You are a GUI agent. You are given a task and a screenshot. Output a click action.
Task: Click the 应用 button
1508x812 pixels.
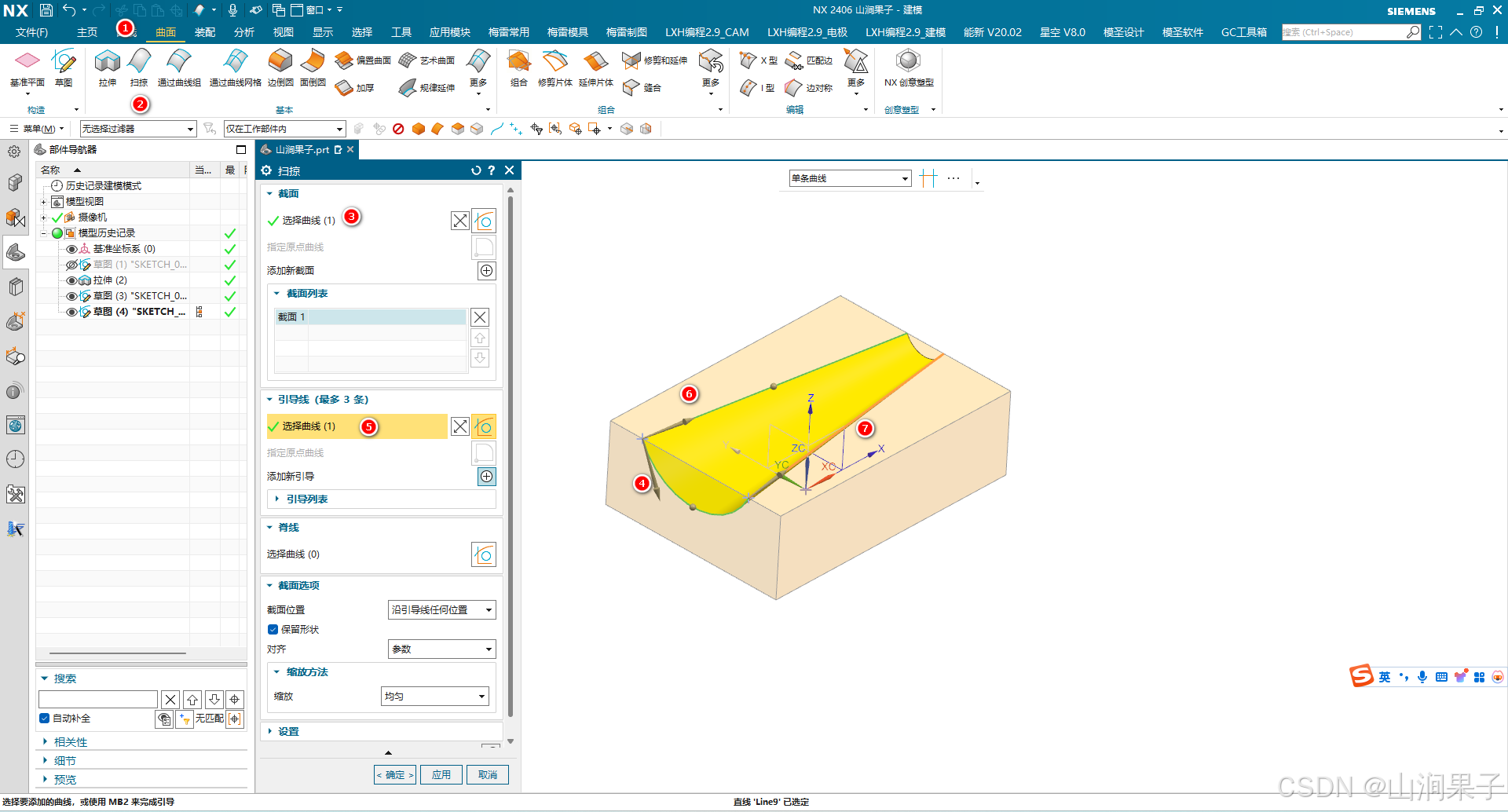pyautogui.click(x=441, y=775)
